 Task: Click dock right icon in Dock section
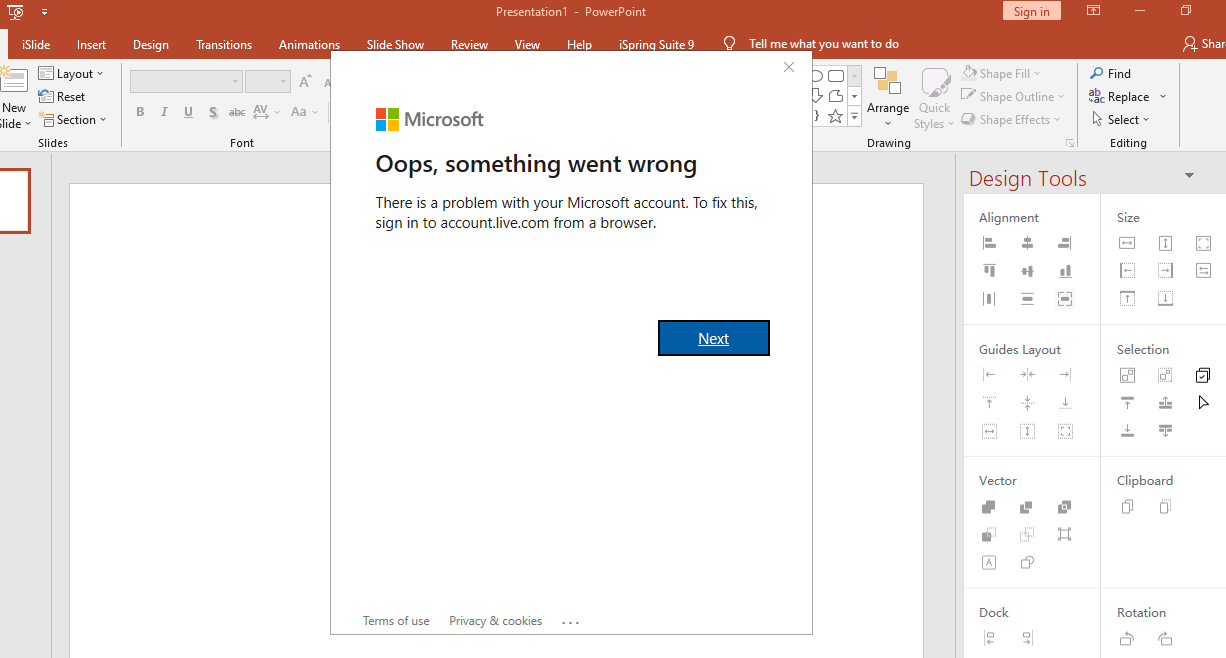[1027, 639]
